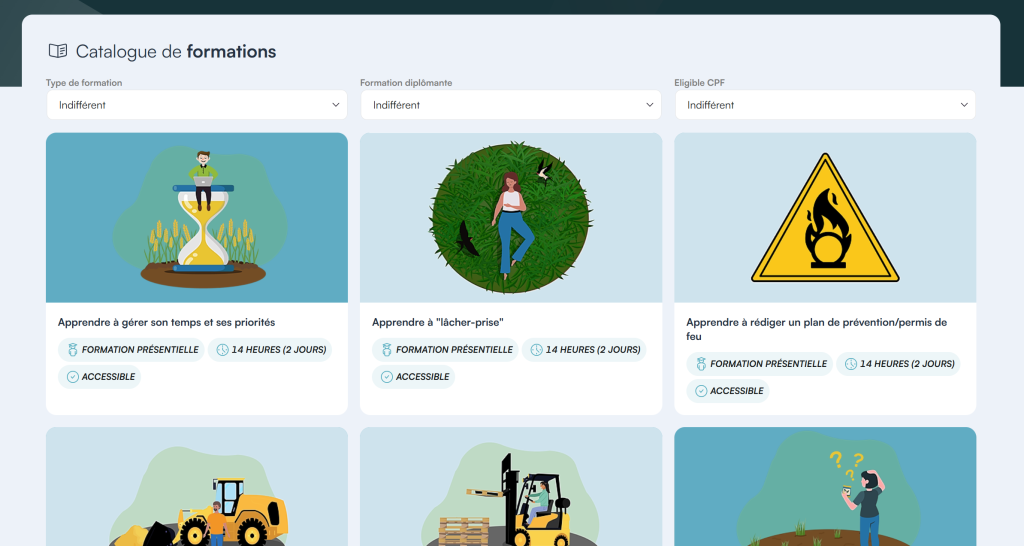Open 'Apprendre à gérer son temps et ses priorités'
The image size is (1024, 546).
click(166, 323)
